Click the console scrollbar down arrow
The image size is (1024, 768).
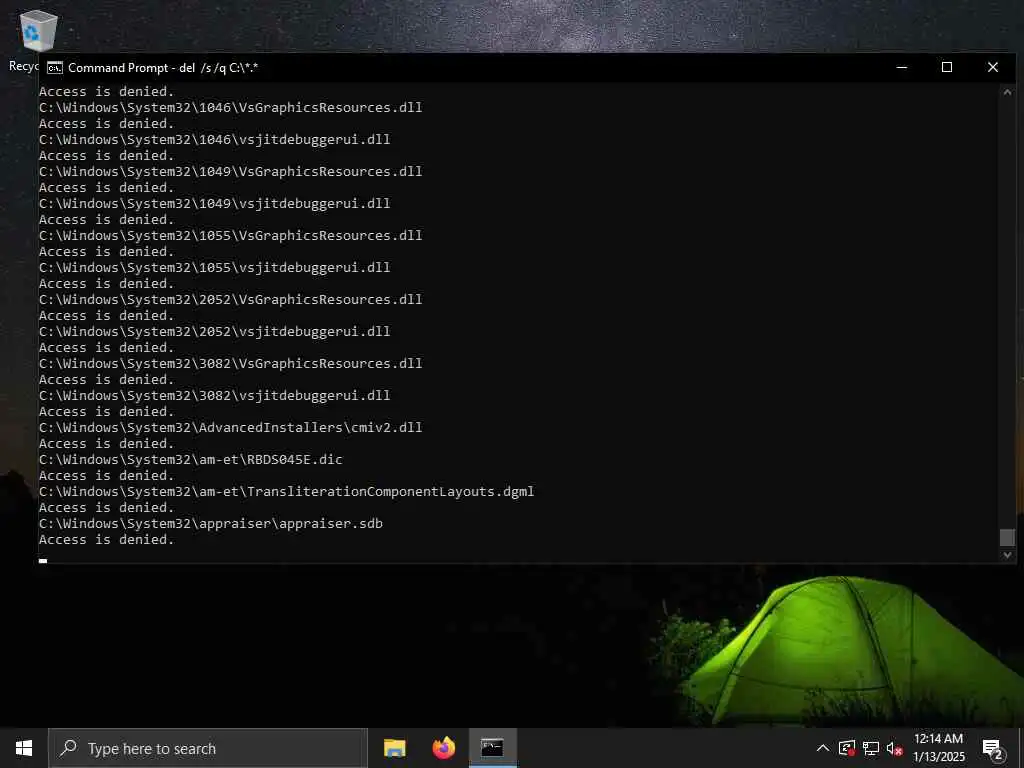click(x=1007, y=555)
